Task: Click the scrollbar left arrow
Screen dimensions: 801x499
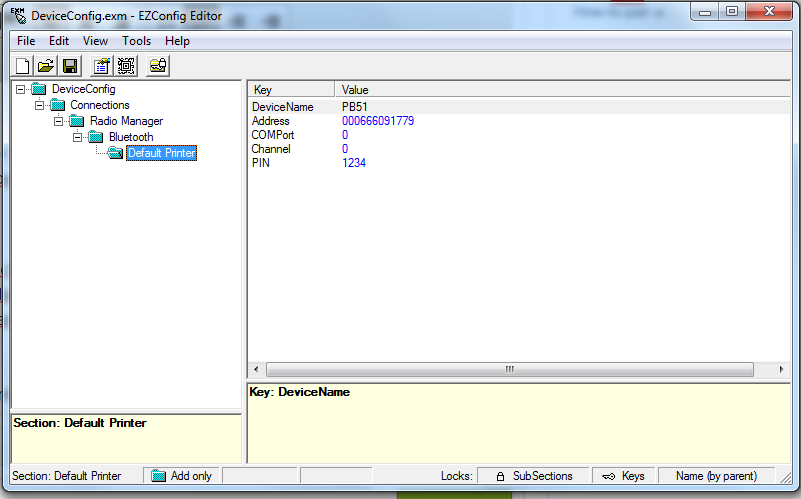Action: coord(256,369)
